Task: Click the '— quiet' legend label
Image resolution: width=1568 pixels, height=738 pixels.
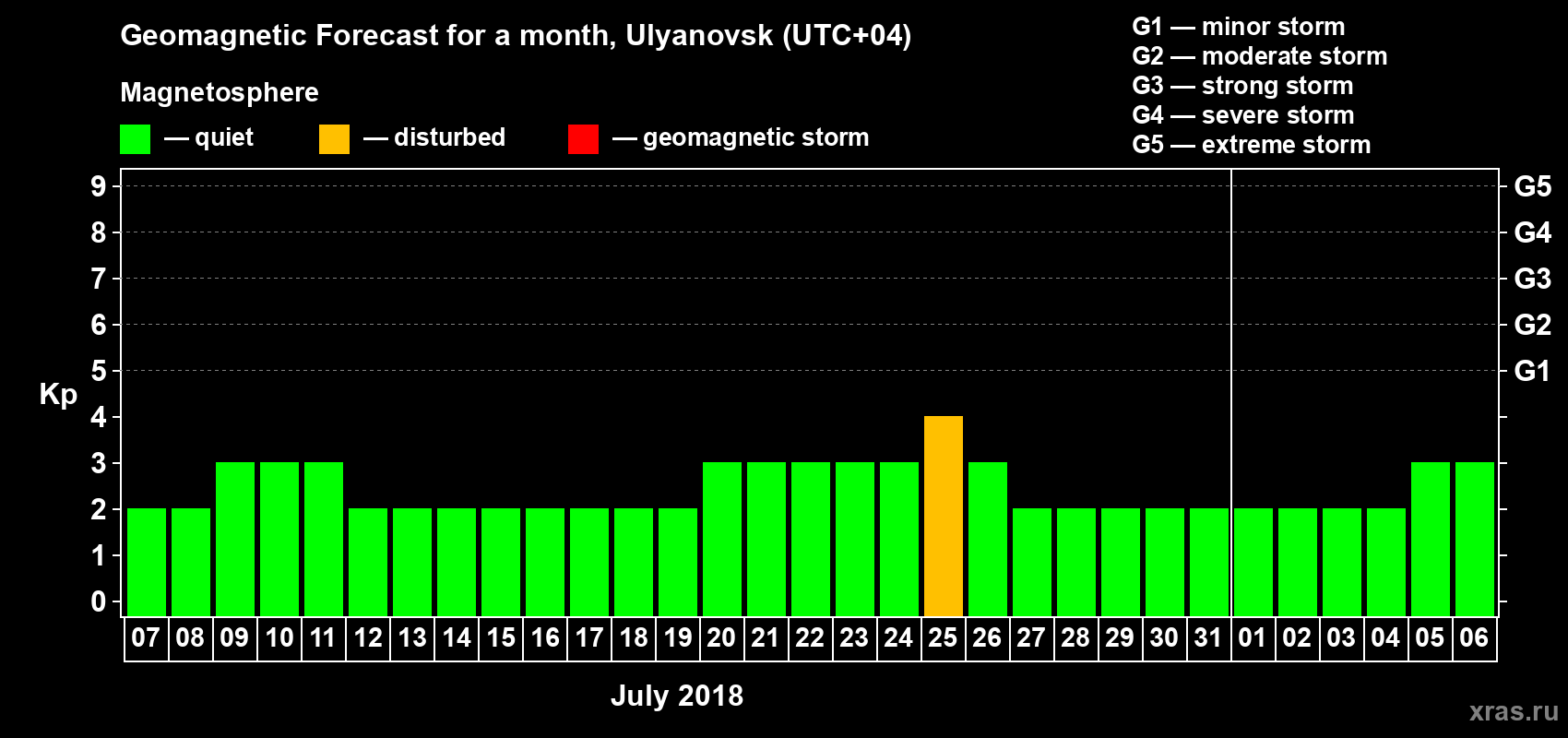Action: [x=209, y=138]
